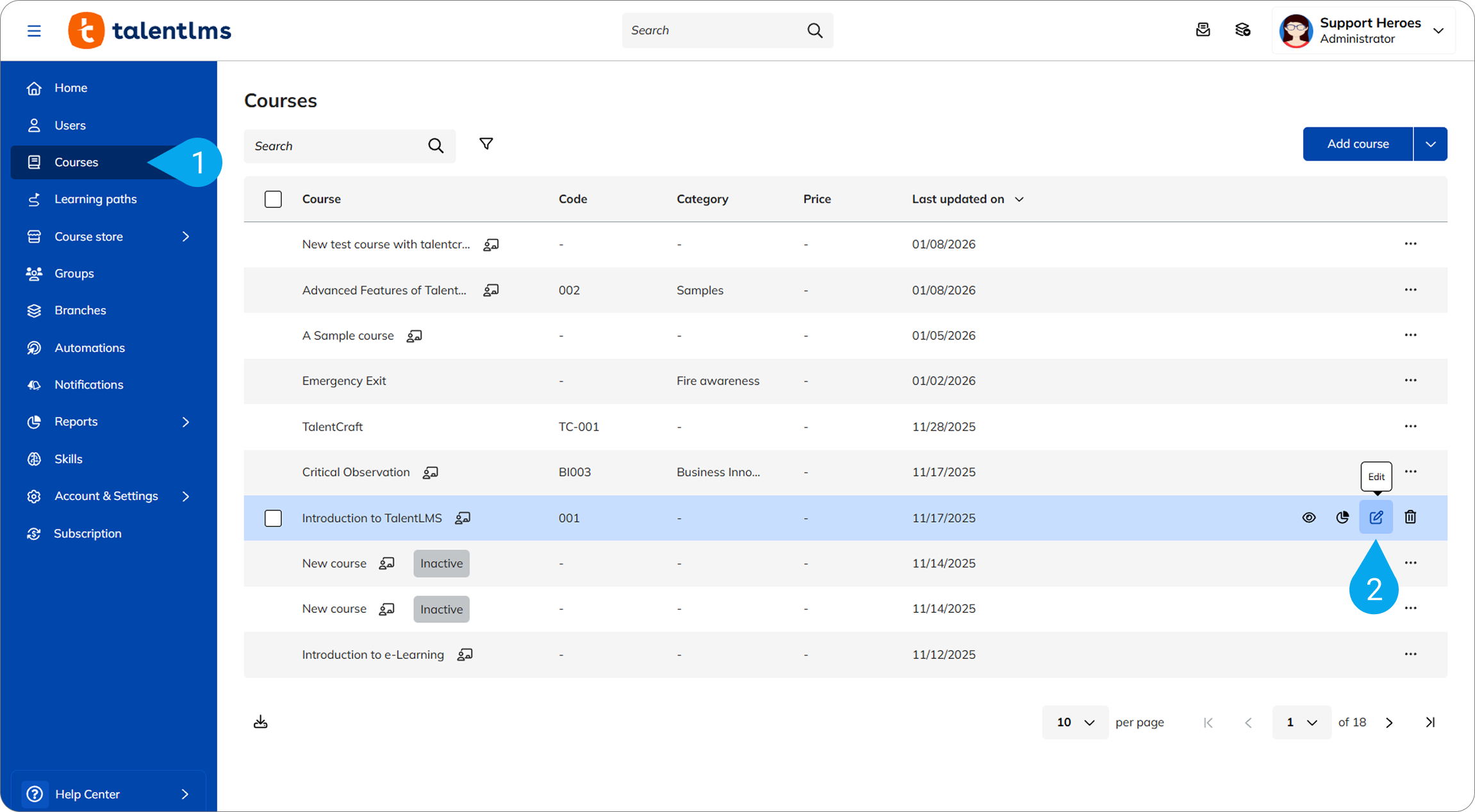Expand the Course store submenu

tap(186, 237)
